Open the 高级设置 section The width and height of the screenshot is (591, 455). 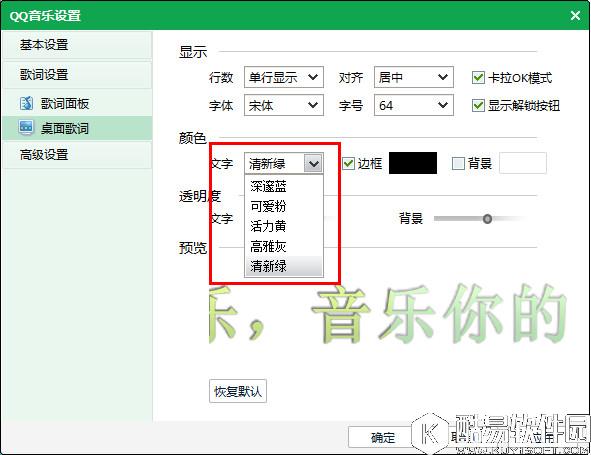click(77, 155)
